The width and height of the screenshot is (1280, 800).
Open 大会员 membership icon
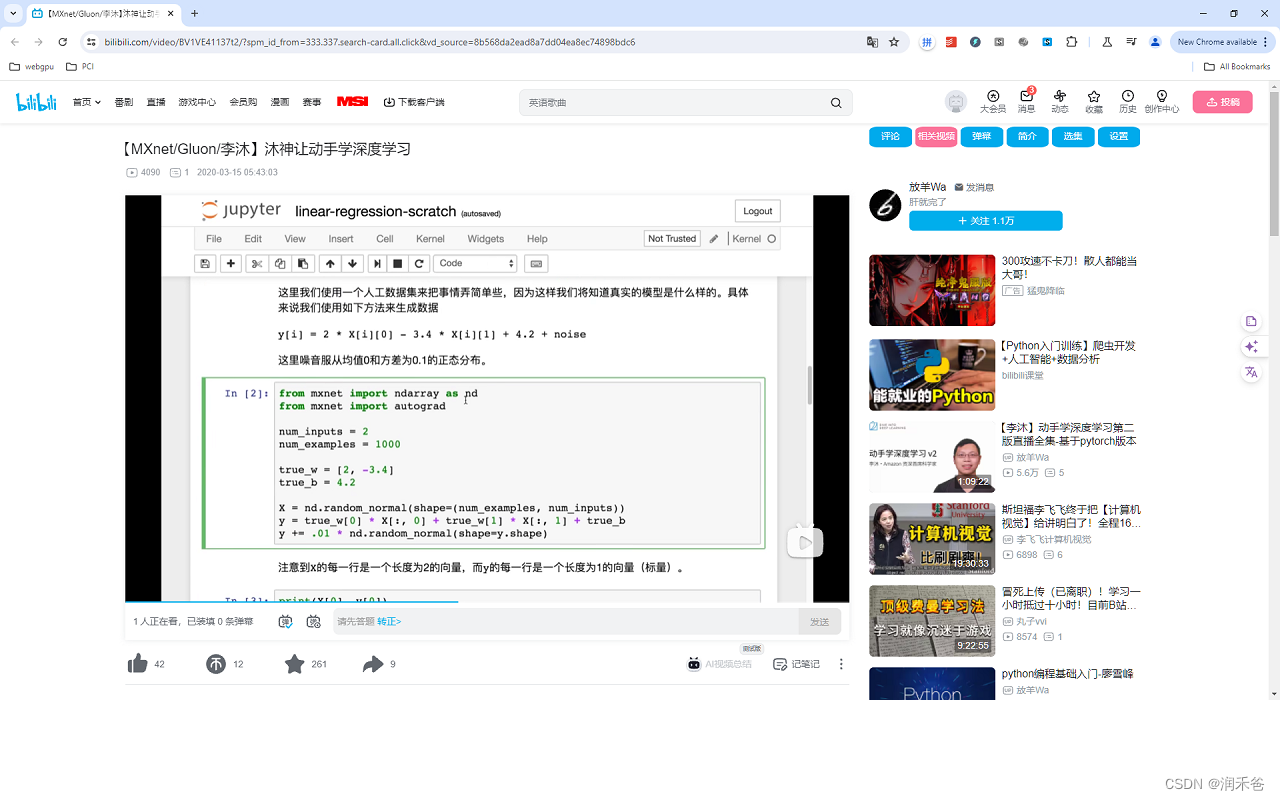click(993, 101)
